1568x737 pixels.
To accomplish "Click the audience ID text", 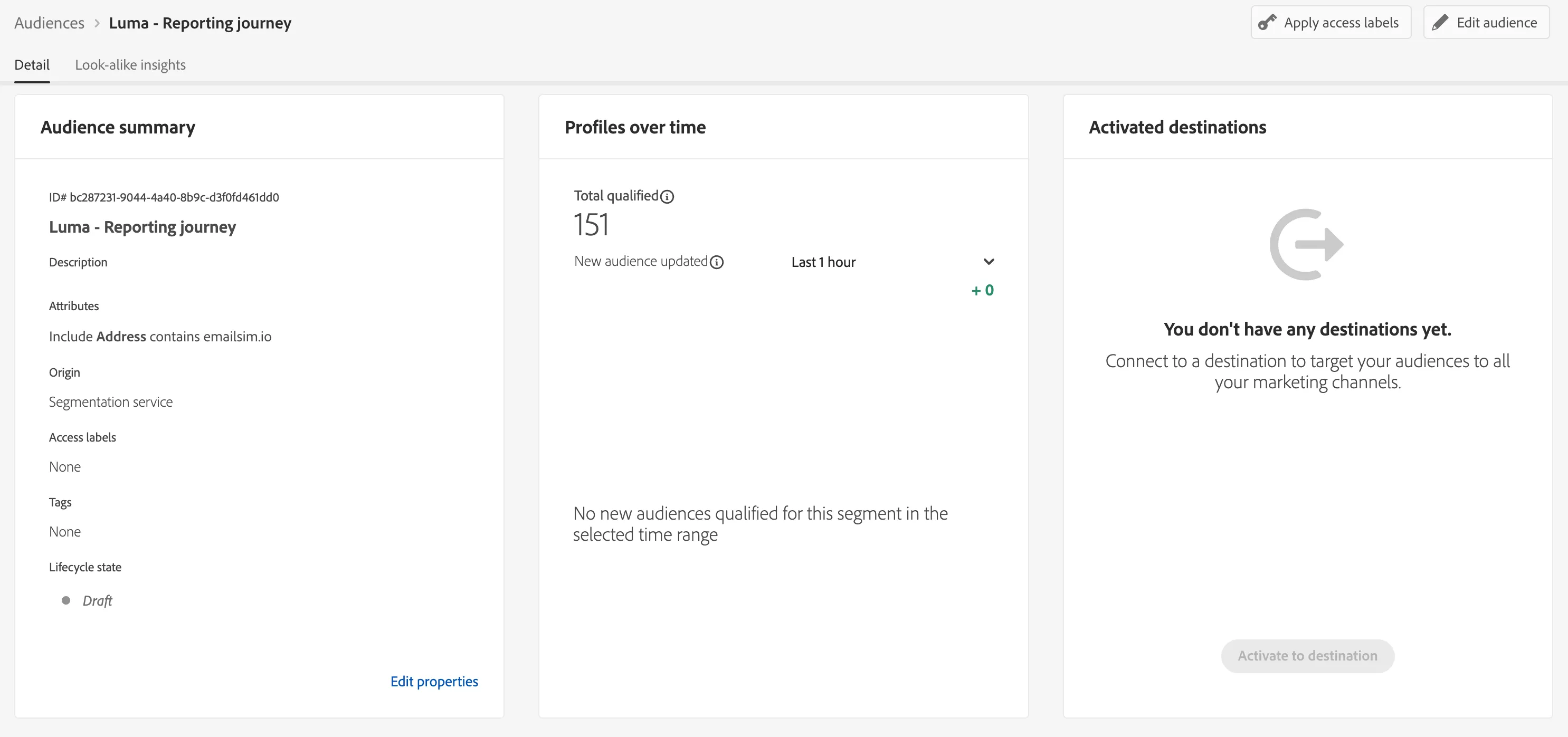I will tap(164, 197).
